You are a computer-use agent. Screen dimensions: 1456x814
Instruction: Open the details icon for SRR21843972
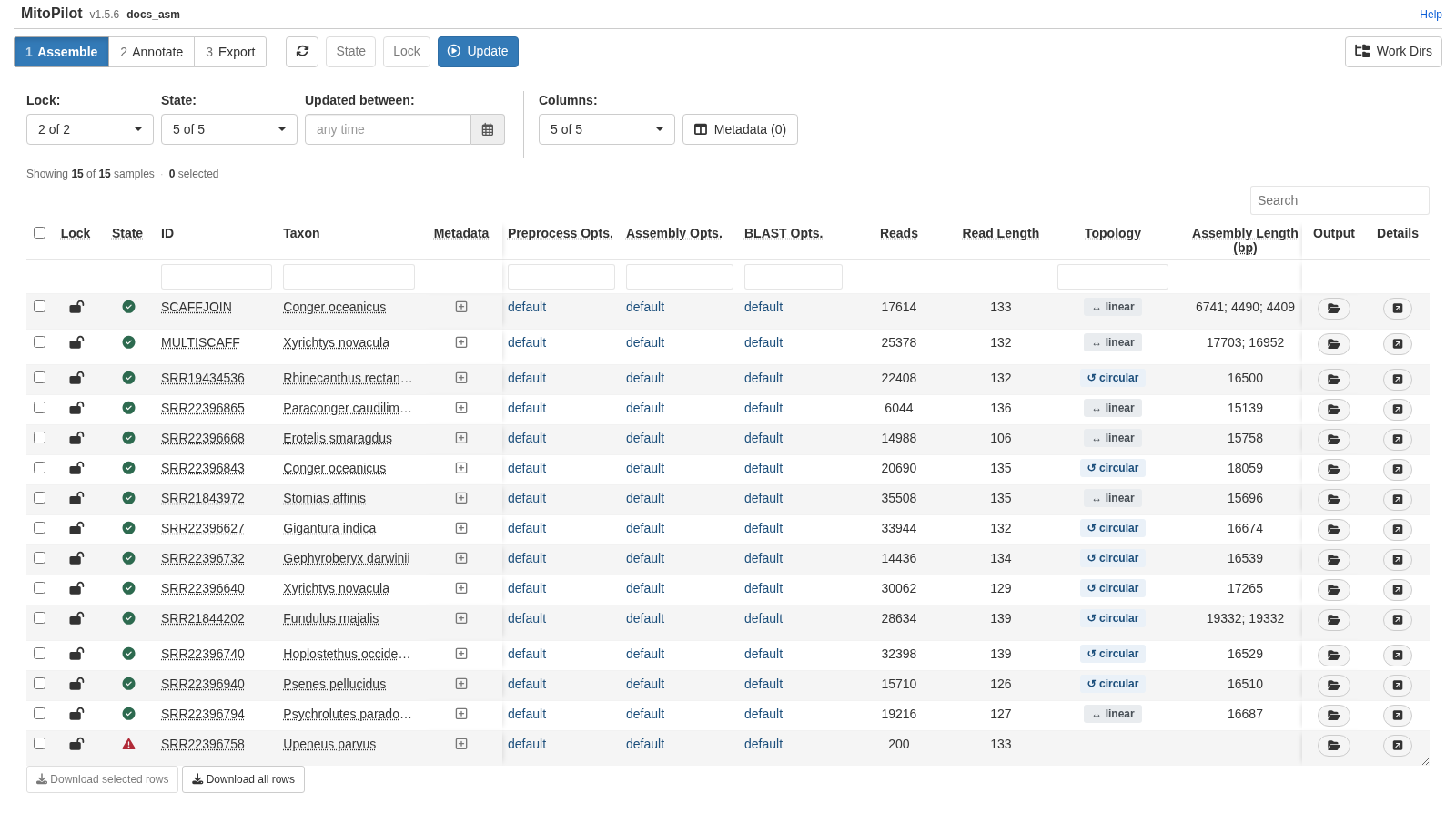tap(1398, 500)
